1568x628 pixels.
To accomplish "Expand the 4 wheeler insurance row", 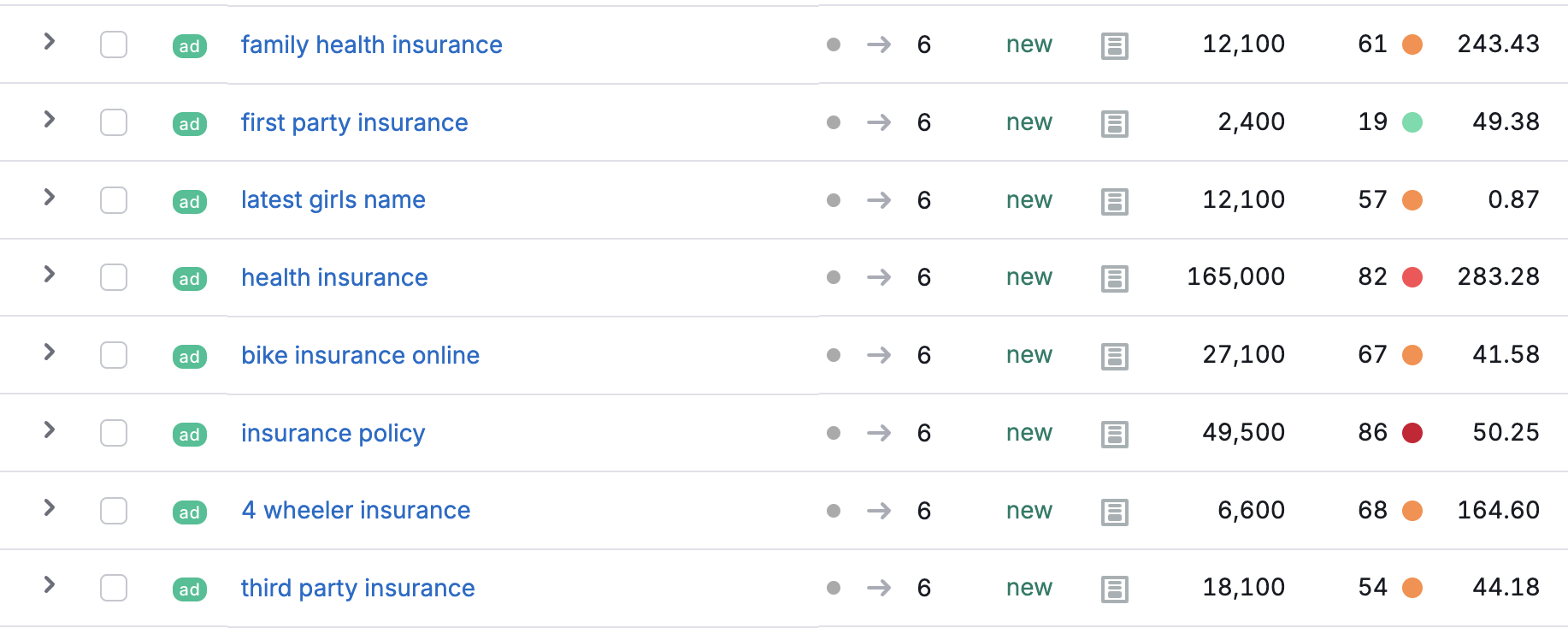I will (50, 507).
